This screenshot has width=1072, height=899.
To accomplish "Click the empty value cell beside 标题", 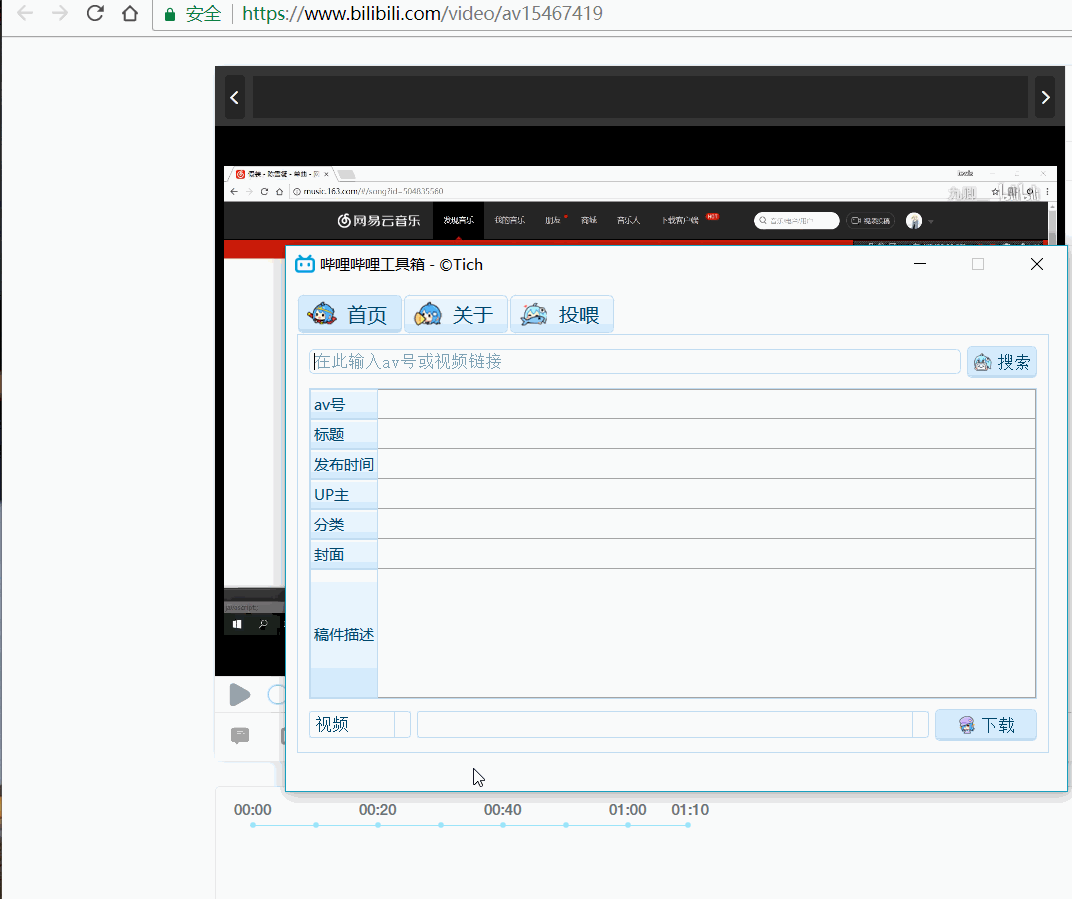I will (706, 434).
